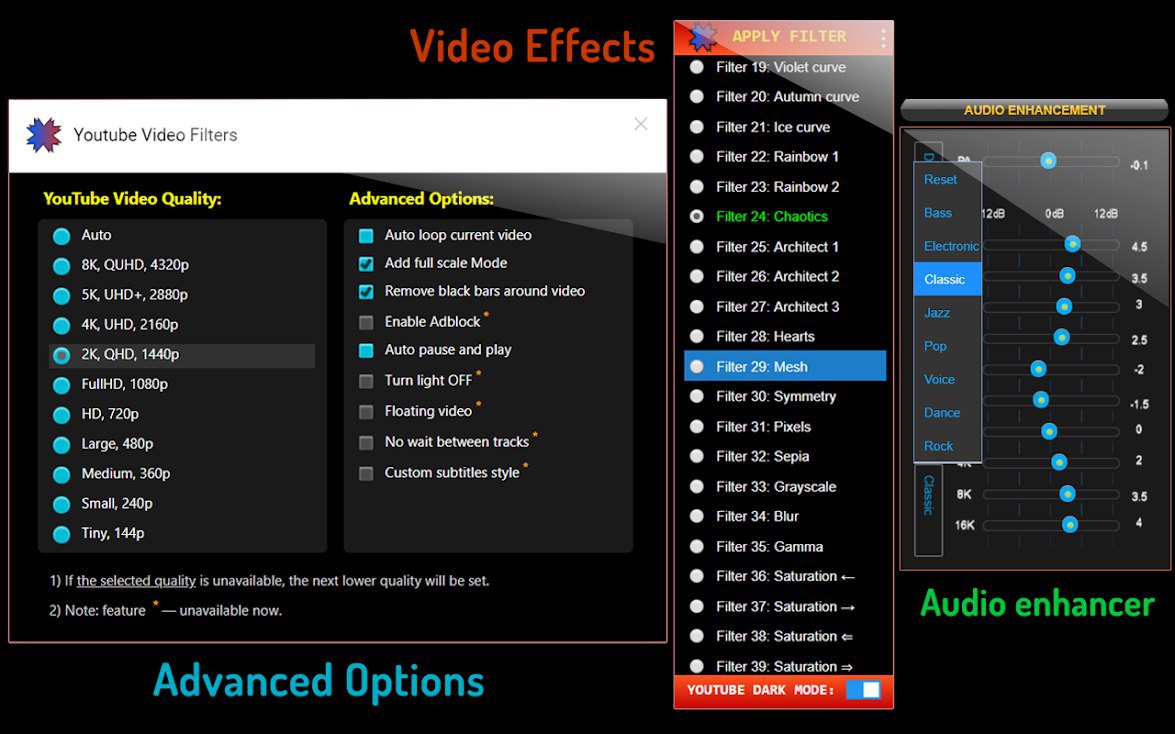Screen dimensions: 1175x734
Task: Click the Audio Enhancement header bar
Action: point(1034,110)
